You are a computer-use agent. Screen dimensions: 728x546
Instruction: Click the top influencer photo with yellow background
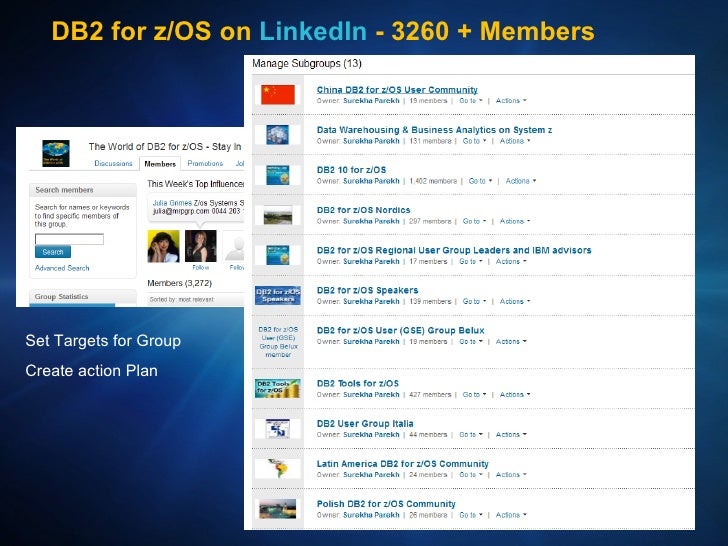(163, 246)
